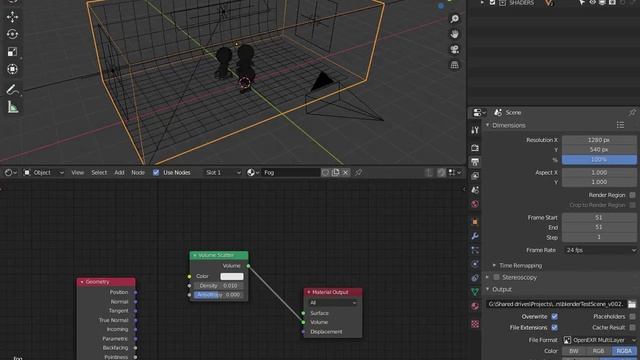
Task: Open the properties editor type dropdown
Action: tap(479, 112)
